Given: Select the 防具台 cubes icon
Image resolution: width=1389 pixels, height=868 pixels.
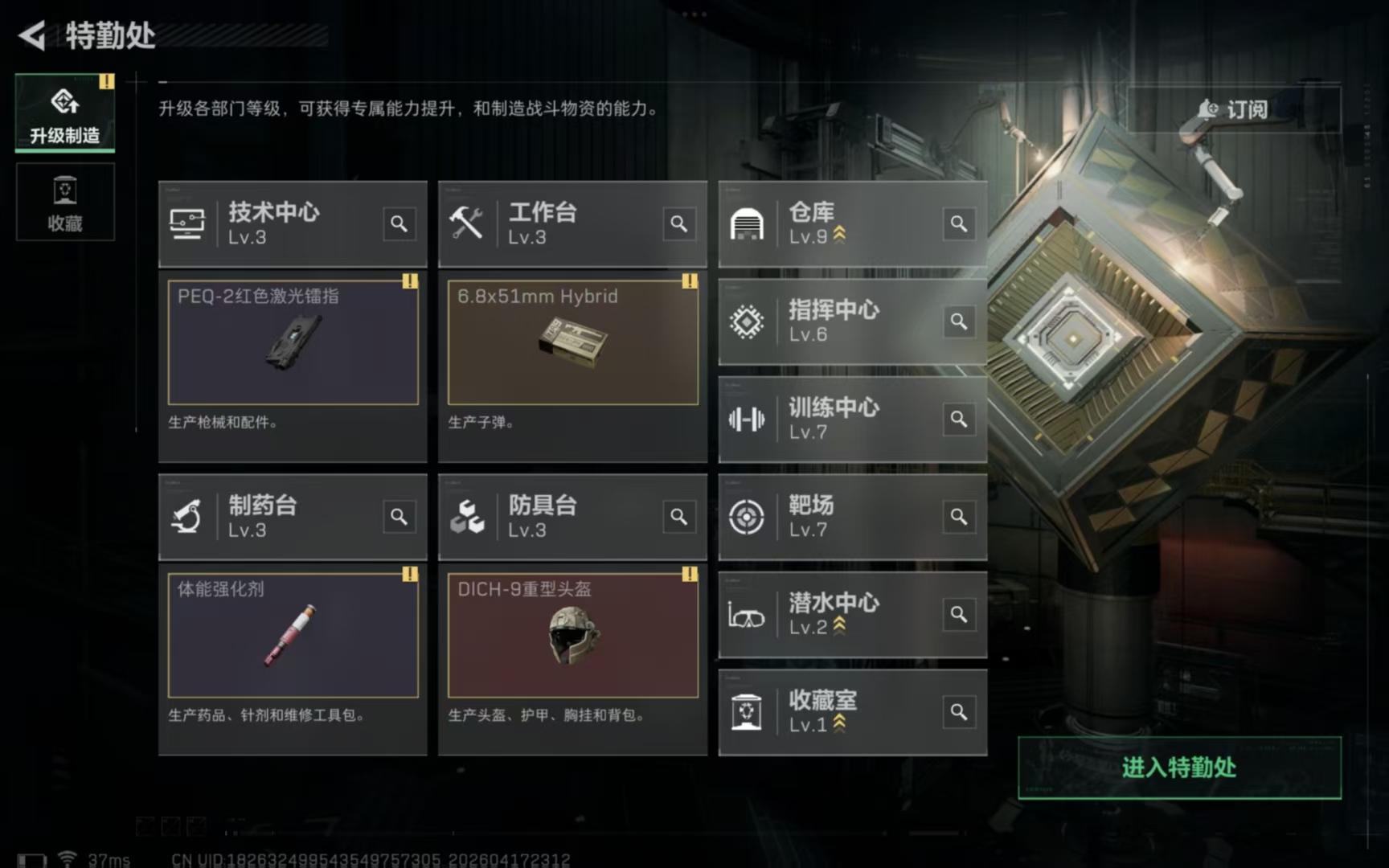Looking at the screenshot, I should 467,517.
